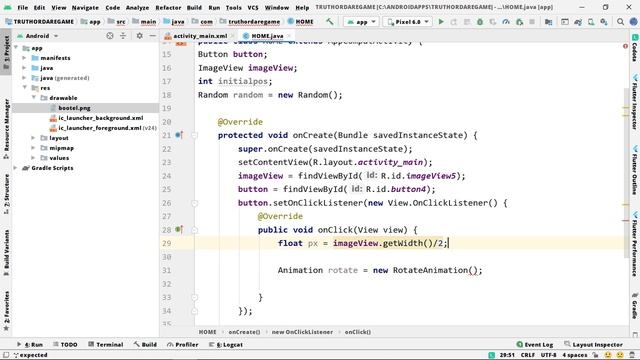The width and height of the screenshot is (640, 360).
Task: Open the Navigate menu
Action: click(85, 7)
